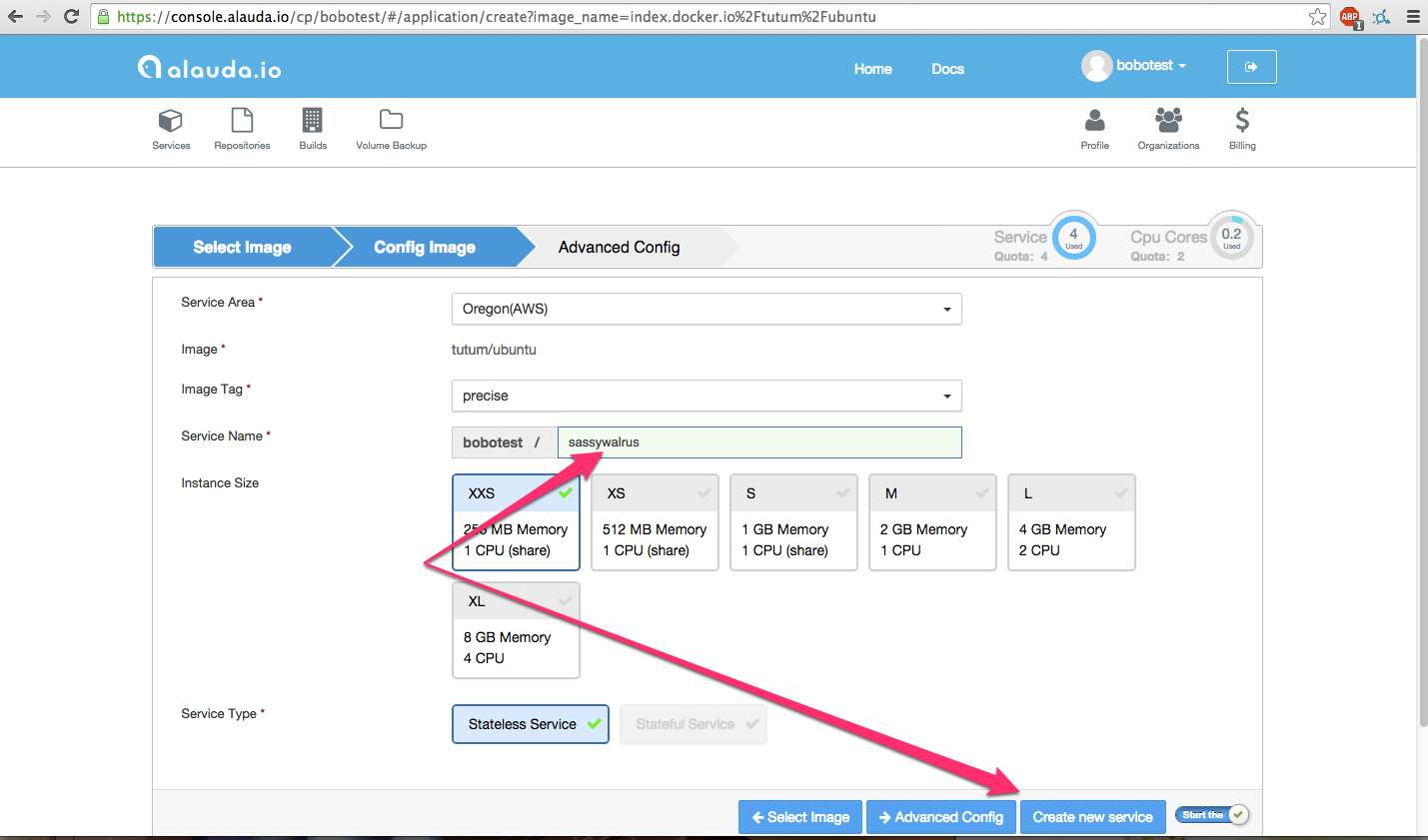This screenshot has height=840, width=1428.
Task: Click the bobotest / name prefix
Action: click(505, 442)
